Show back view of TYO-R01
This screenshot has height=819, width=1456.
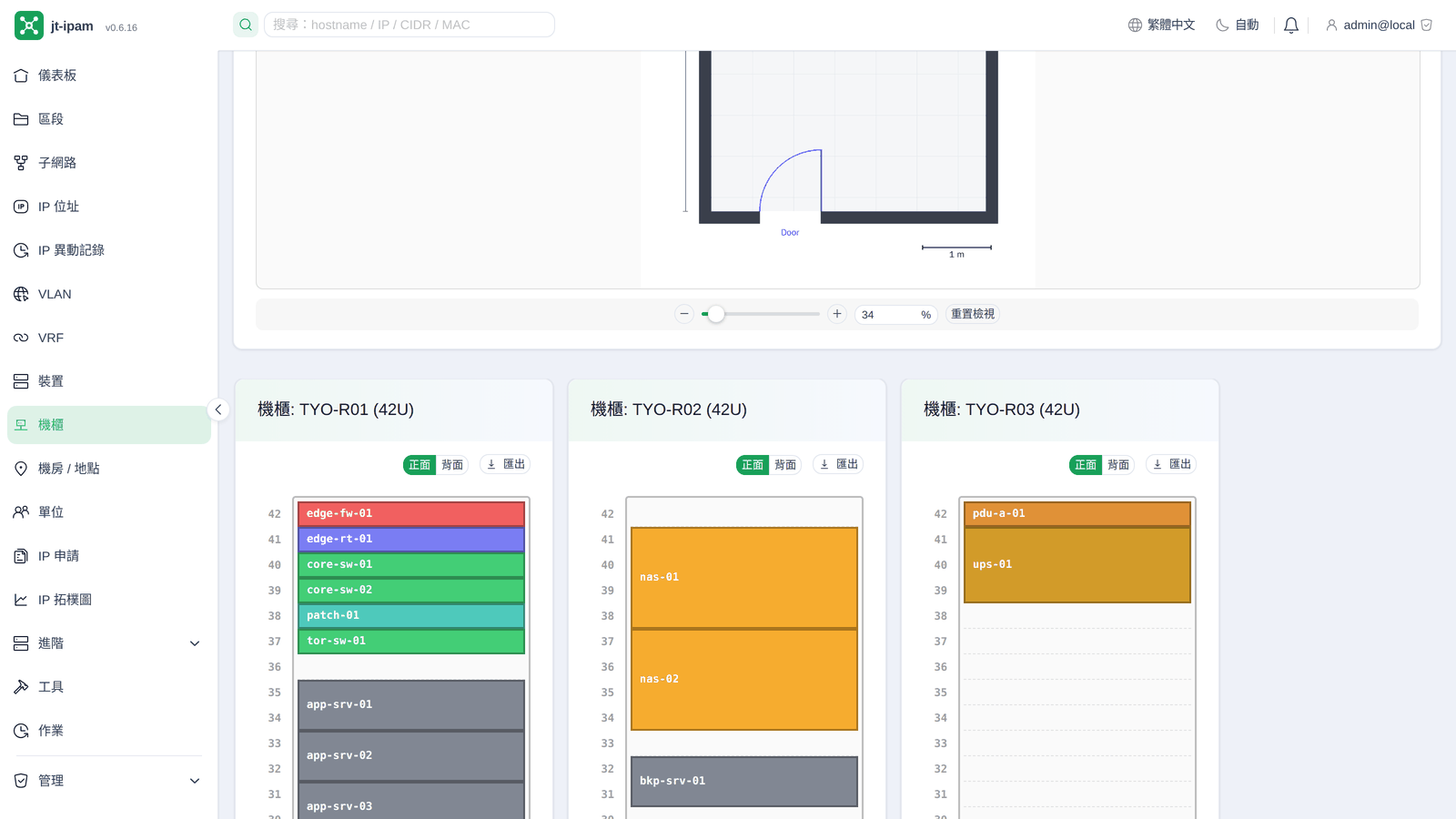click(x=452, y=465)
